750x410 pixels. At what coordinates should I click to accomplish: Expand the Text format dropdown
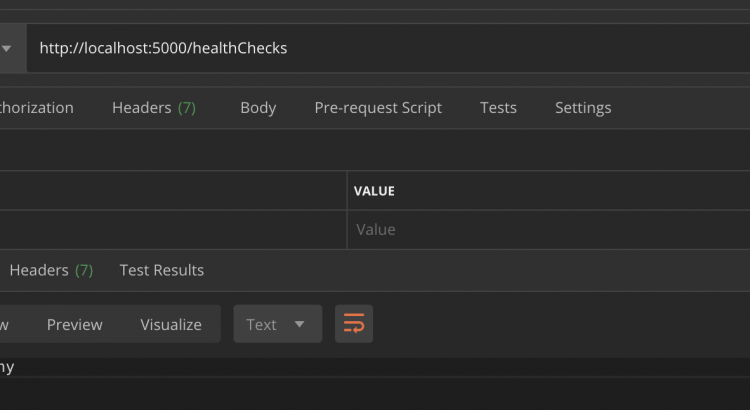[277, 324]
